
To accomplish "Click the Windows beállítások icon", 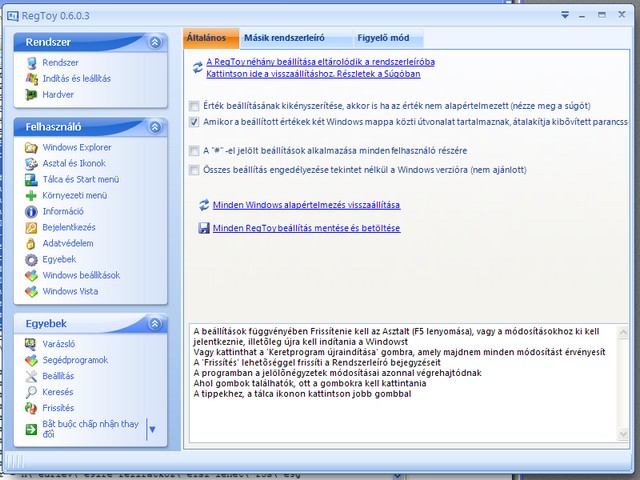I will (31, 276).
